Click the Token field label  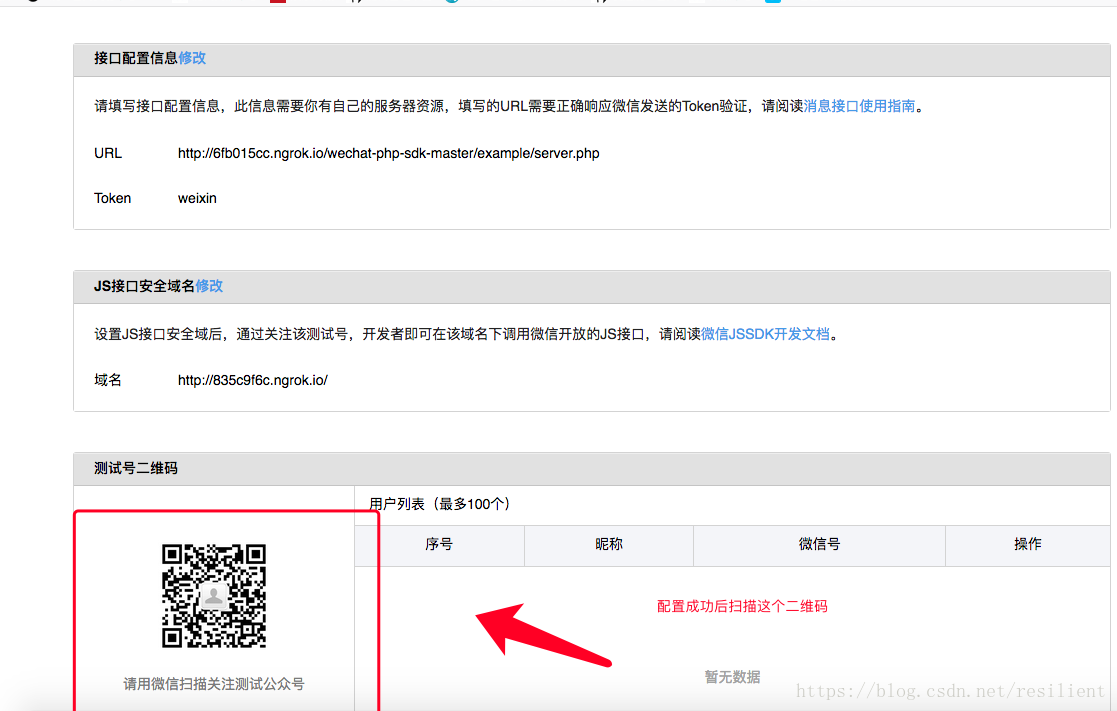click(113, 198)
